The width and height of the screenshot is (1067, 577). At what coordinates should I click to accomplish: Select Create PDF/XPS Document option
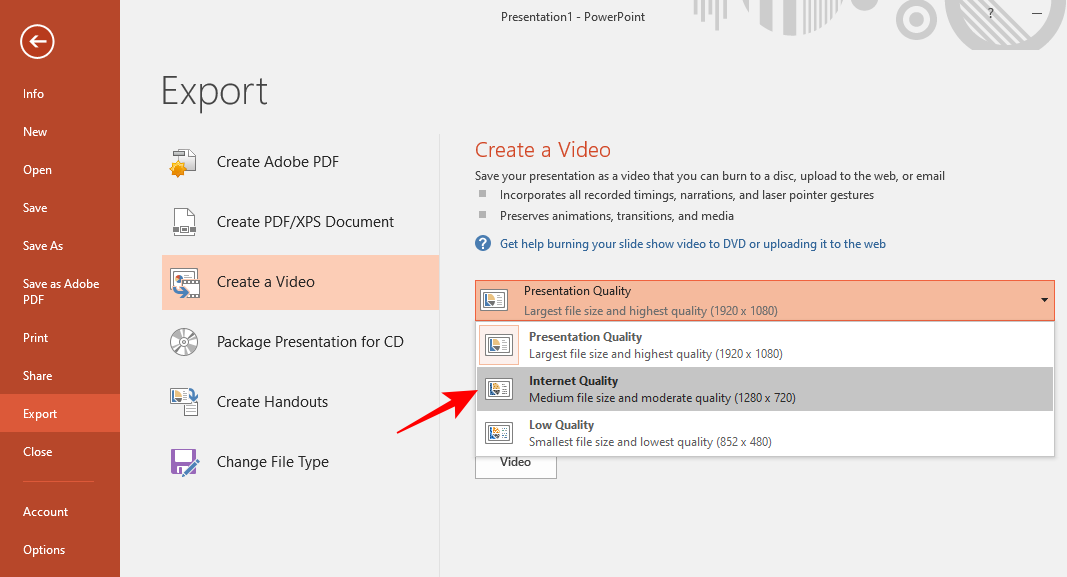point(300,222)
